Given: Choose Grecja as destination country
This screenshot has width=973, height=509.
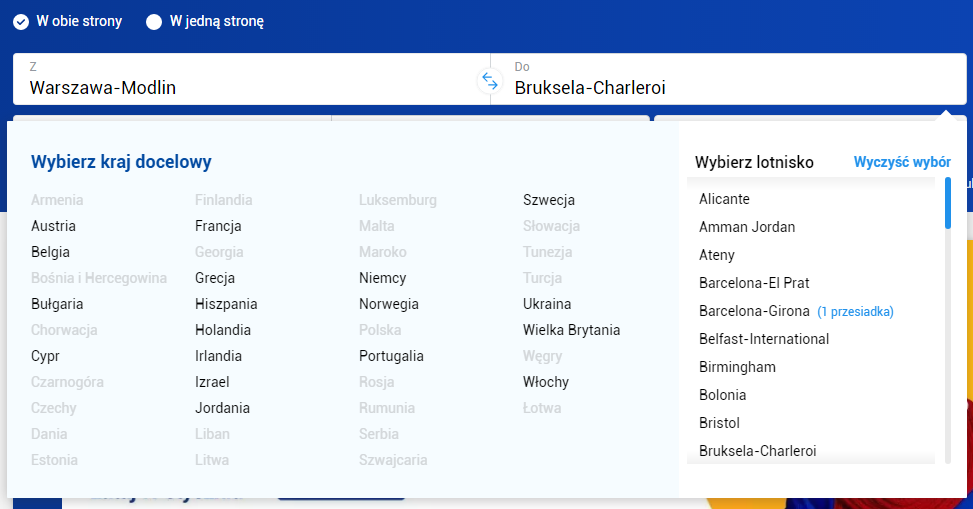Looking at the screenshot, I should pos(215,278).
